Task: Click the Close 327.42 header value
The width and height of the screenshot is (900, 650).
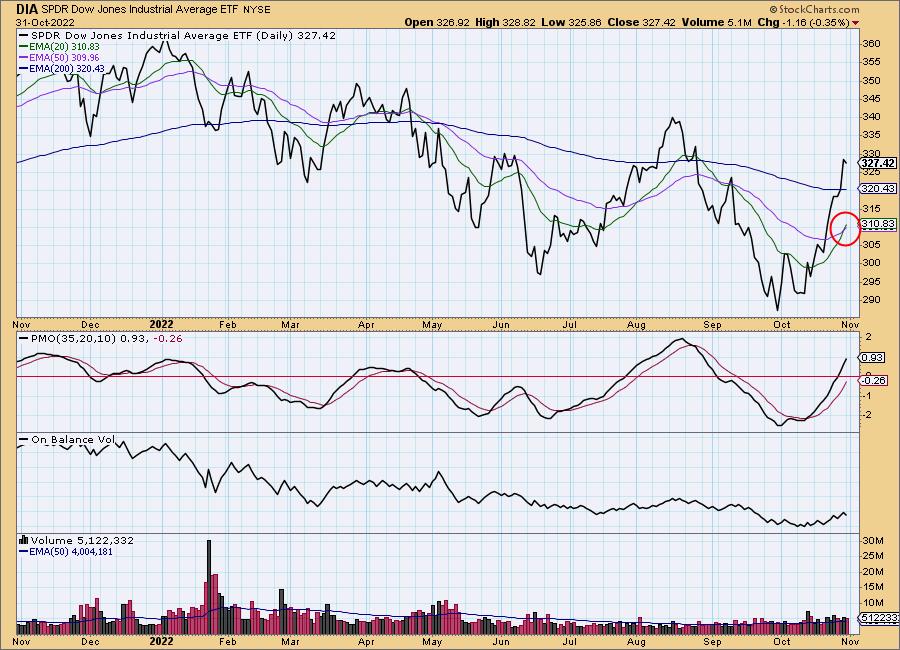Action: tap(642, 22)
